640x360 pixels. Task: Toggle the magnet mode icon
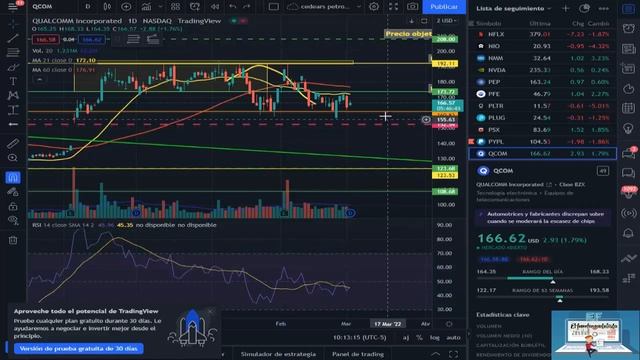[x=13, y=177]
